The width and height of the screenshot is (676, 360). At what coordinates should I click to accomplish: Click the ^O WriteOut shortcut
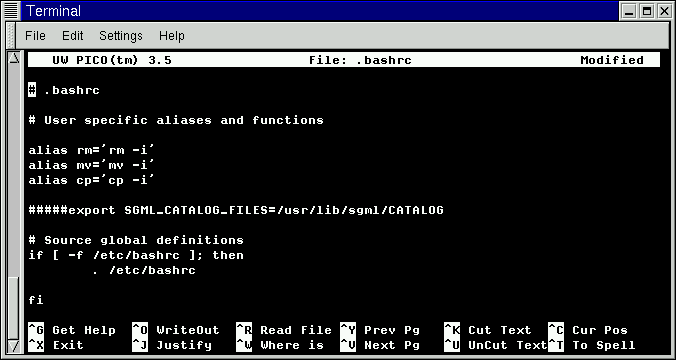point(176,330)
